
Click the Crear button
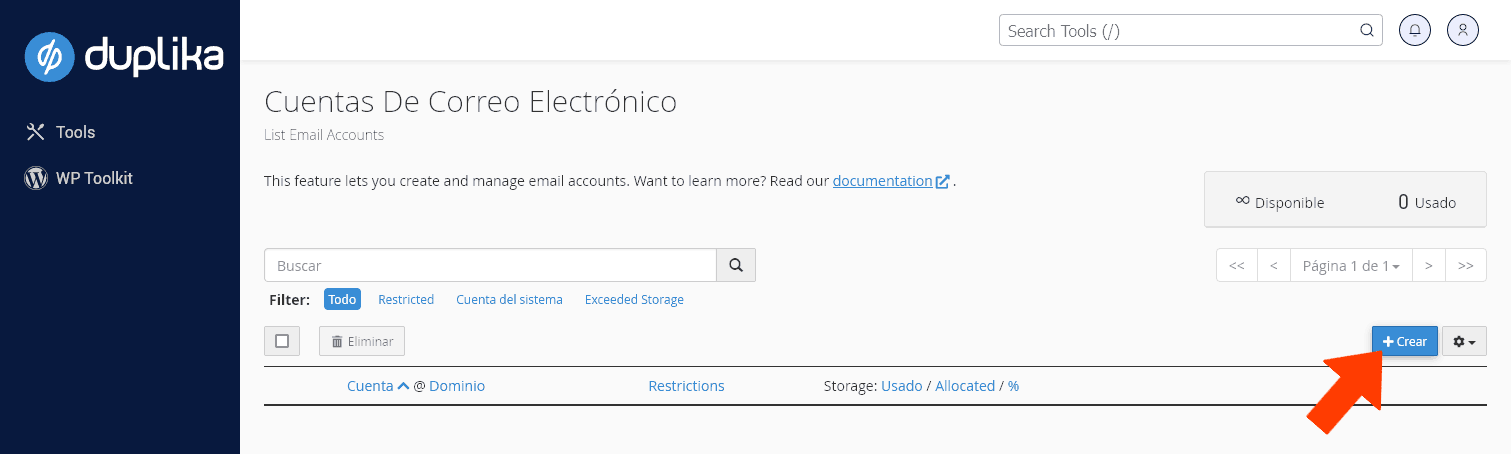[x=1404, y=341]
